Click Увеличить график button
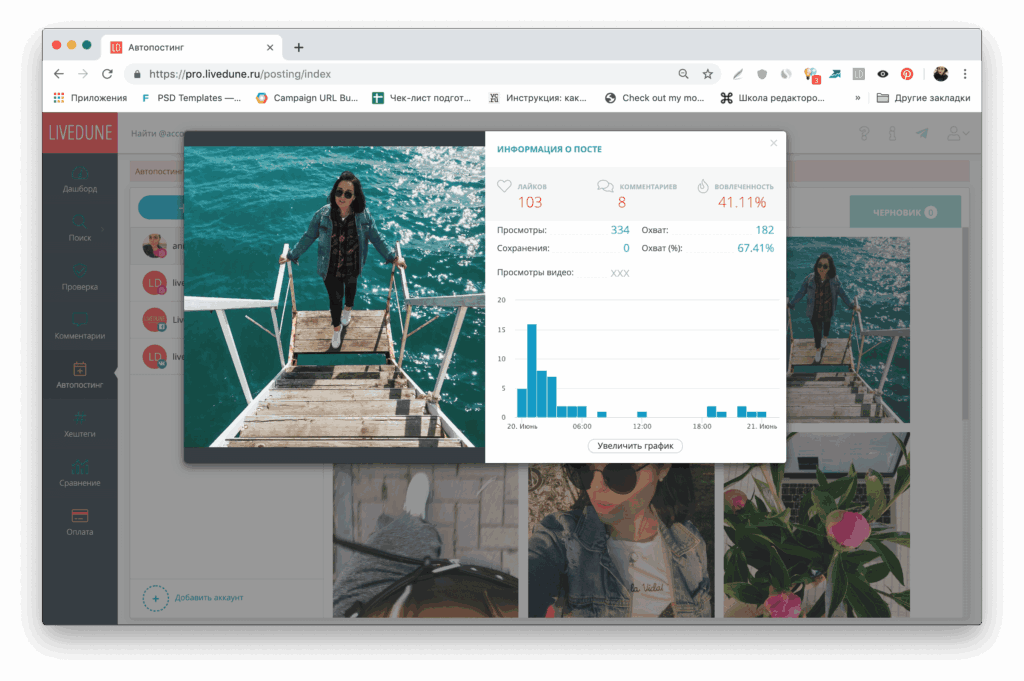 [635, 446]
